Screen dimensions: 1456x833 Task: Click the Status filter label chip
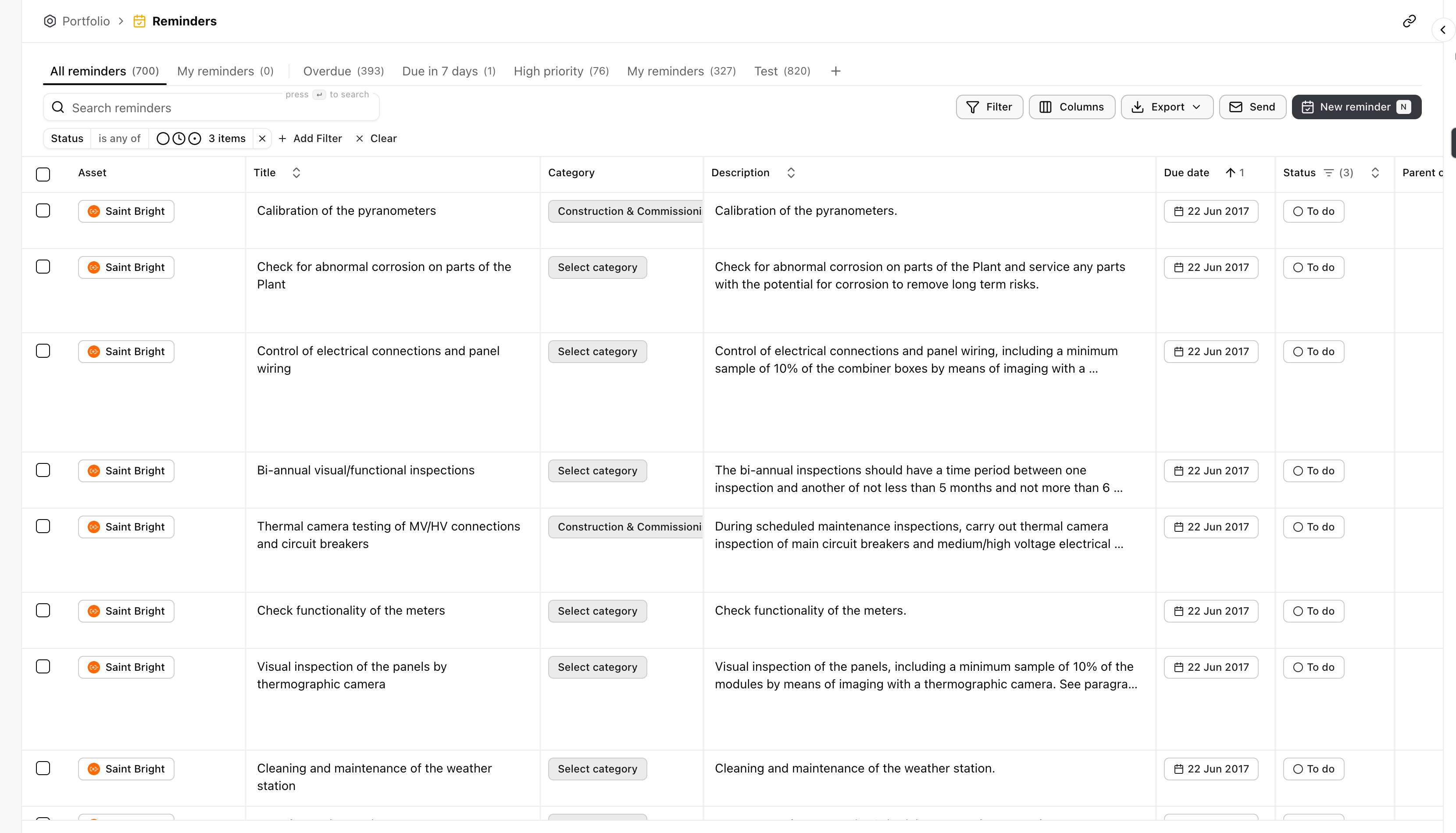pos(67,139)
